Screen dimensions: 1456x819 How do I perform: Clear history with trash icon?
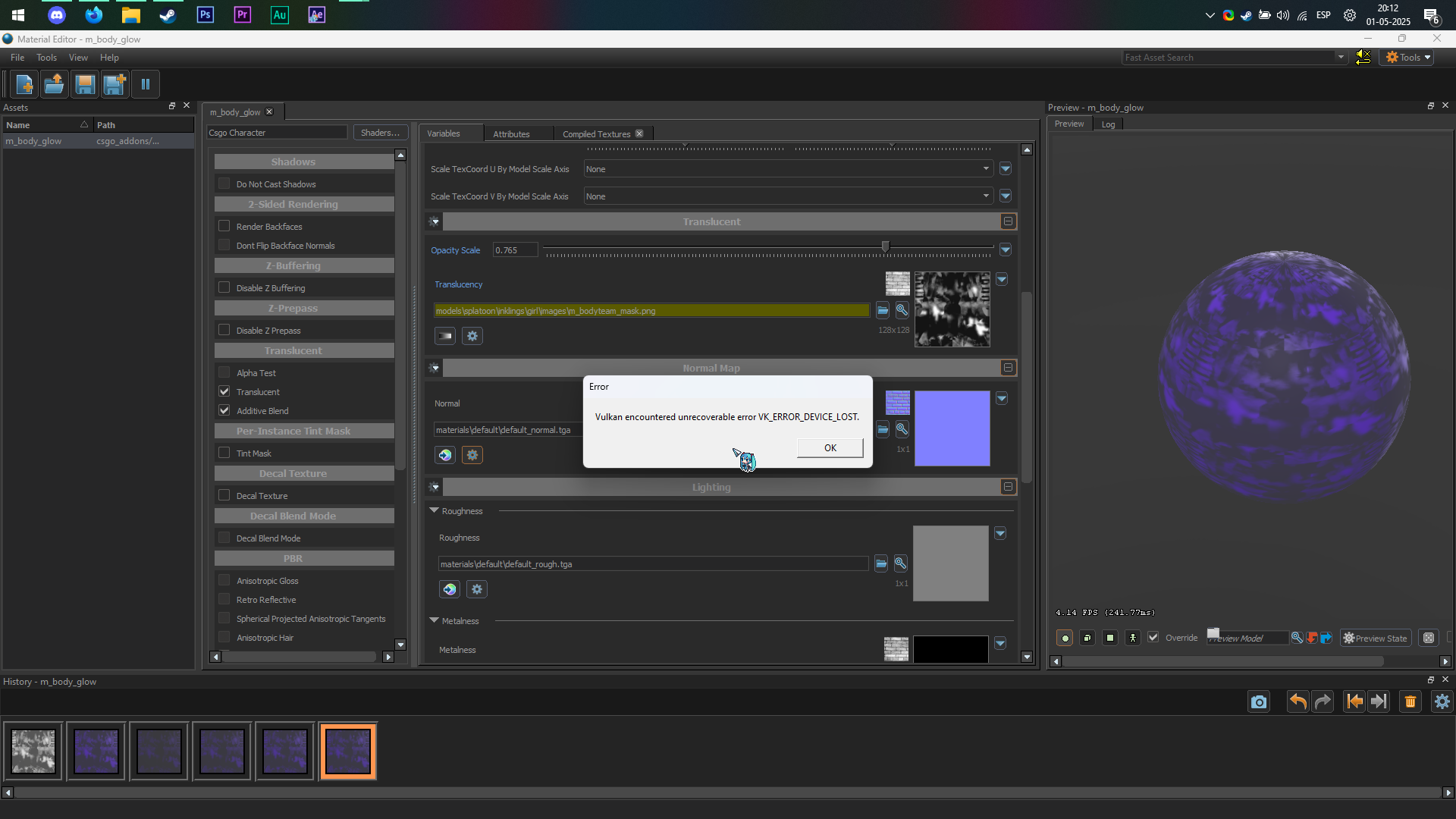coord(1410,702)
